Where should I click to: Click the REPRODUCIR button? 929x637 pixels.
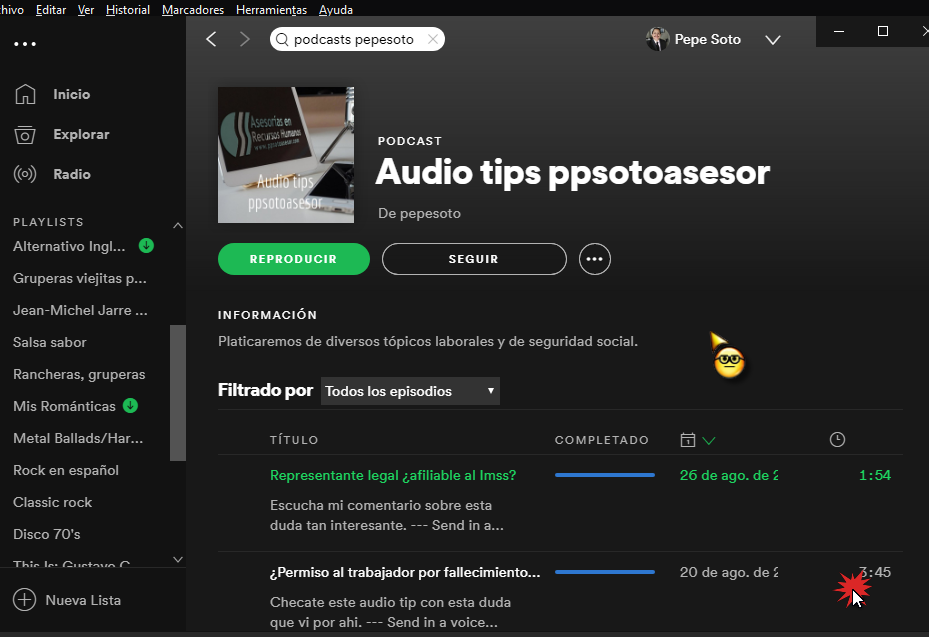294,259
